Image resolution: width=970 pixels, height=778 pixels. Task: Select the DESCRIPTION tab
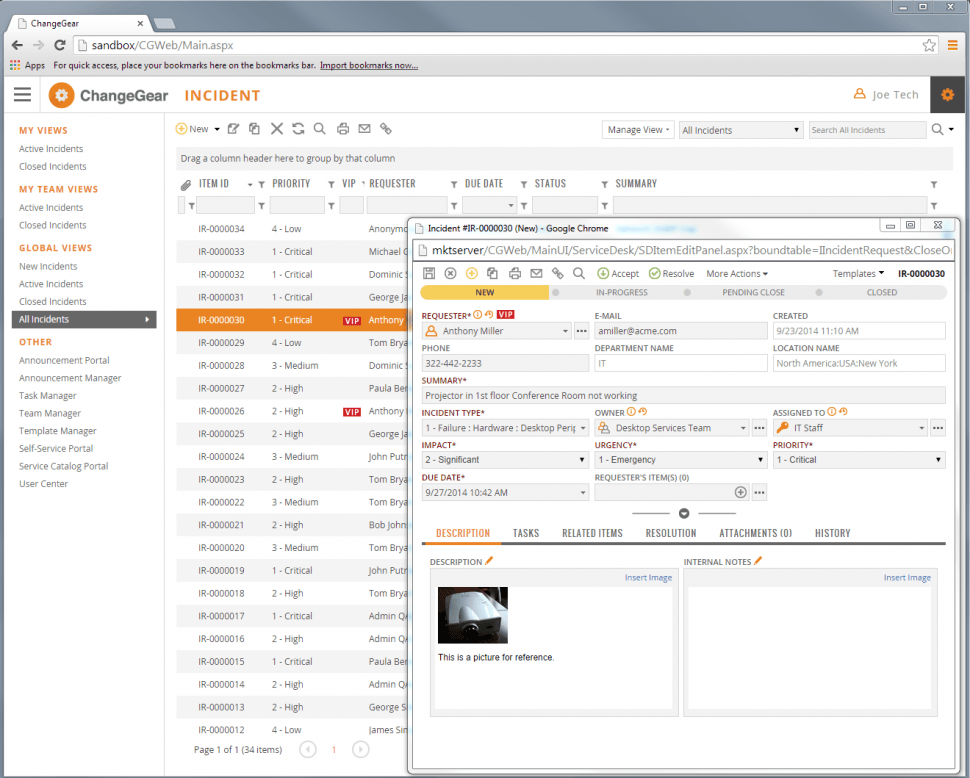[x=463, y=533]
